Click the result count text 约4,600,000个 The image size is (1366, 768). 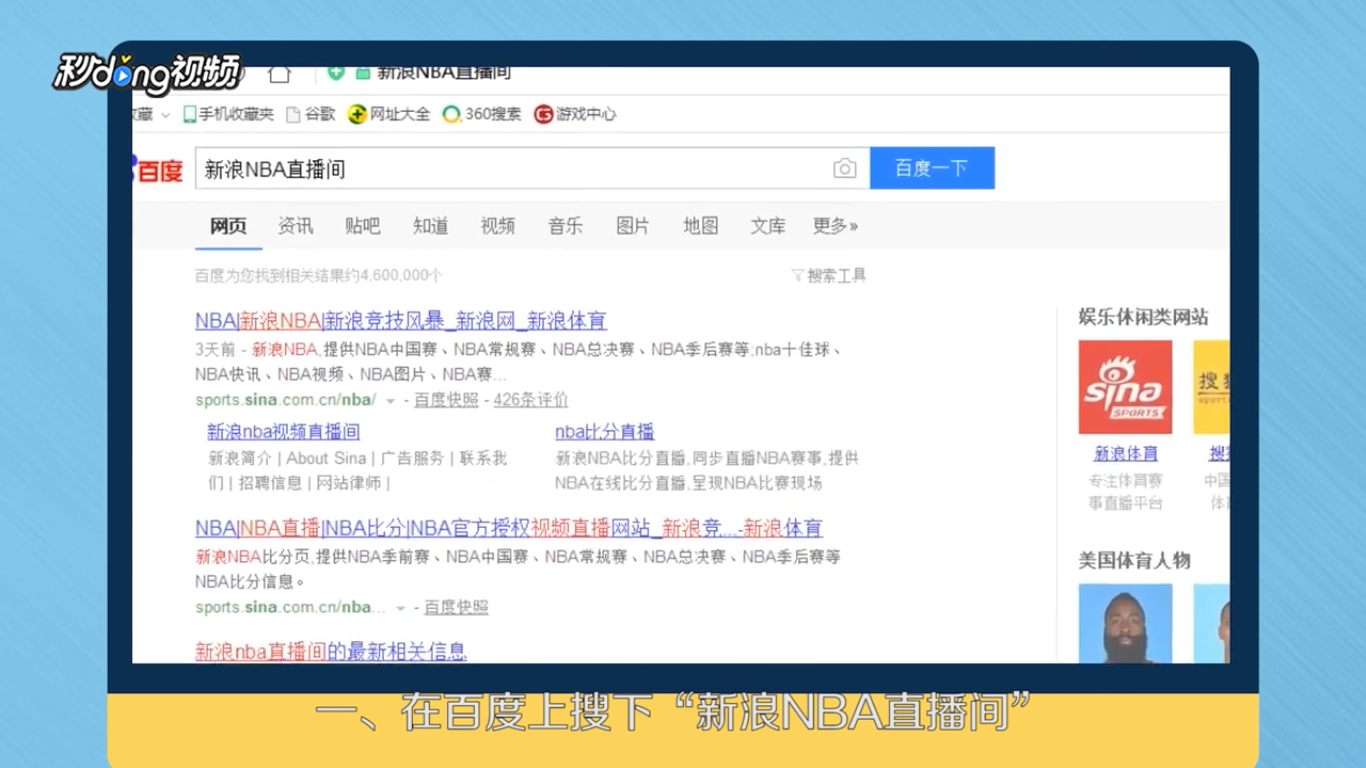click(394, 275)
